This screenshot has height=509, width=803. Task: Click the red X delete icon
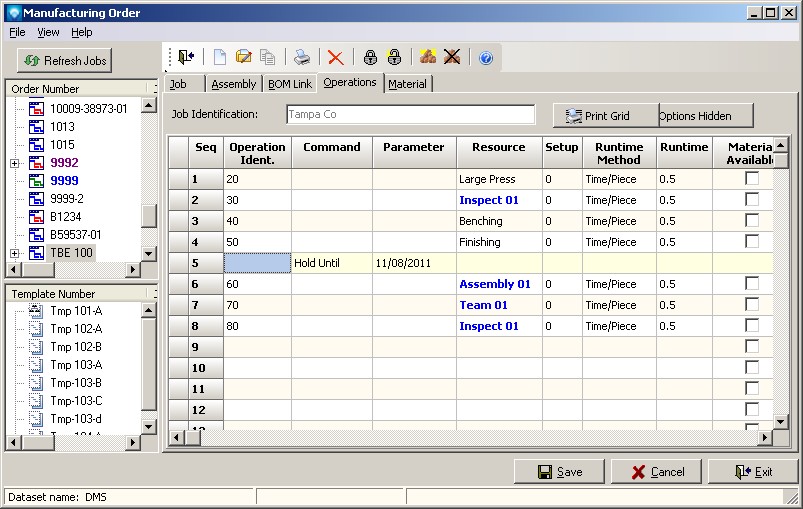point(336,58)
